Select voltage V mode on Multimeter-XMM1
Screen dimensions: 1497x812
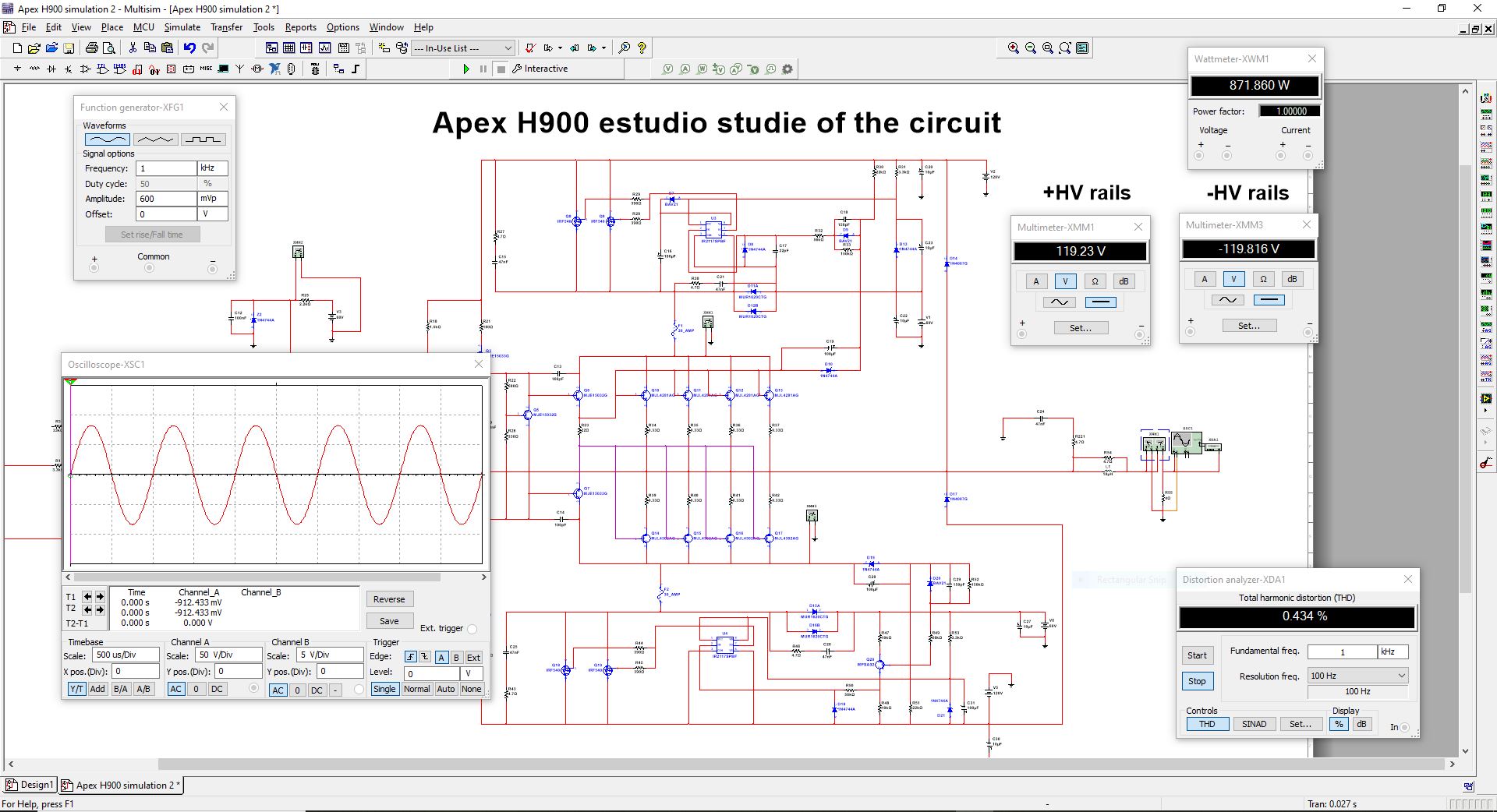1065,281
